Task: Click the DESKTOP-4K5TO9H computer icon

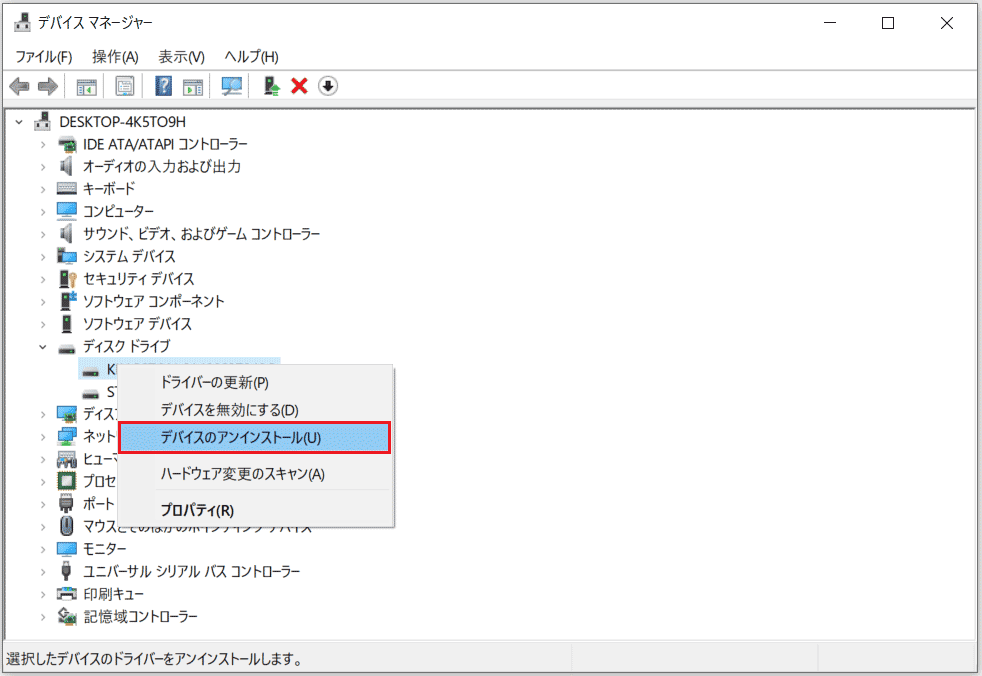Action: 43,121
